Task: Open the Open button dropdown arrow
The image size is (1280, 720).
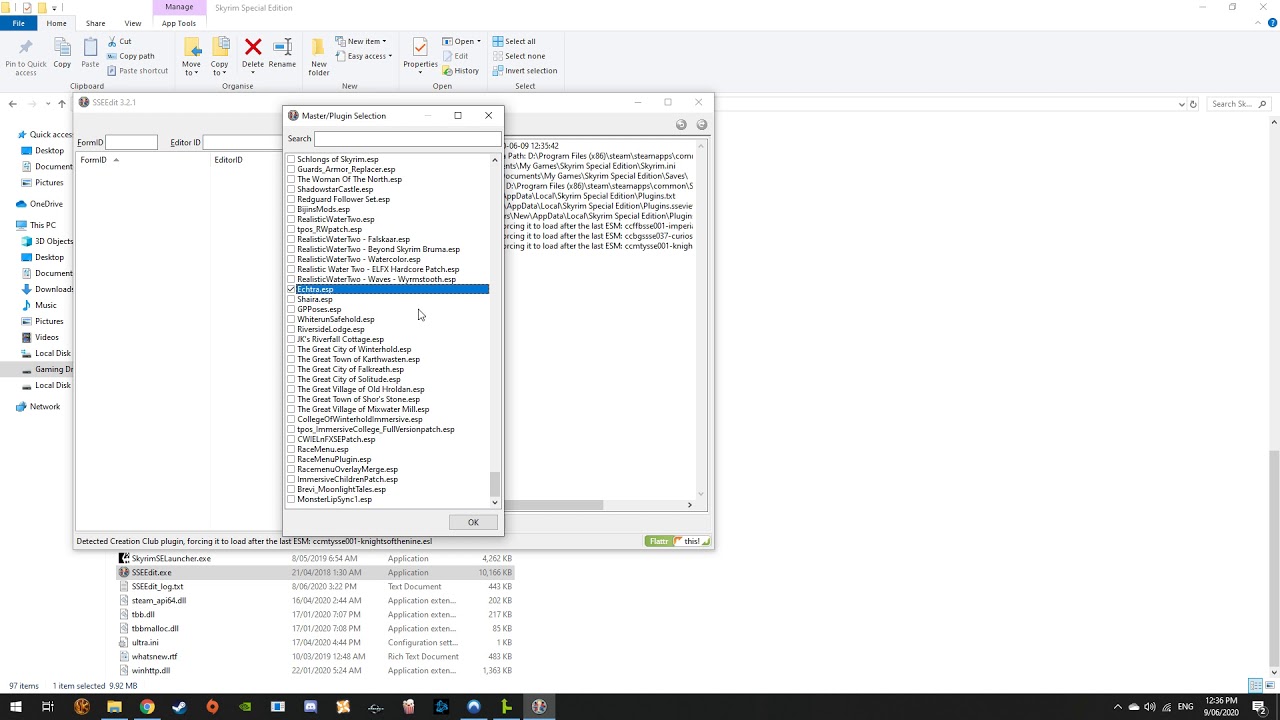Action: click(479, 42)
